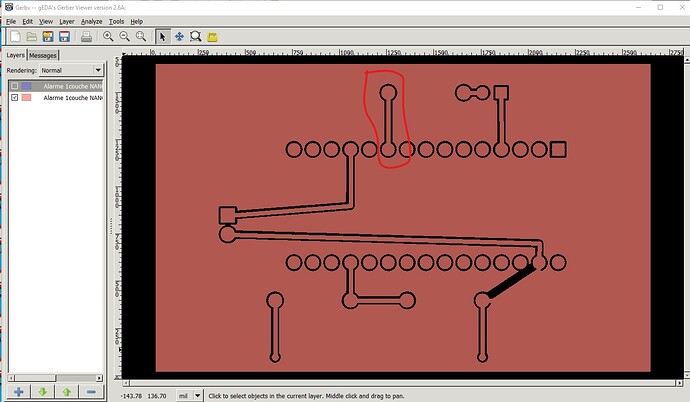The width and height of the screenshot is (690, 402).
Task: Click canvas horizontal scrollbar left arrow
Action: tap(126, 383)
